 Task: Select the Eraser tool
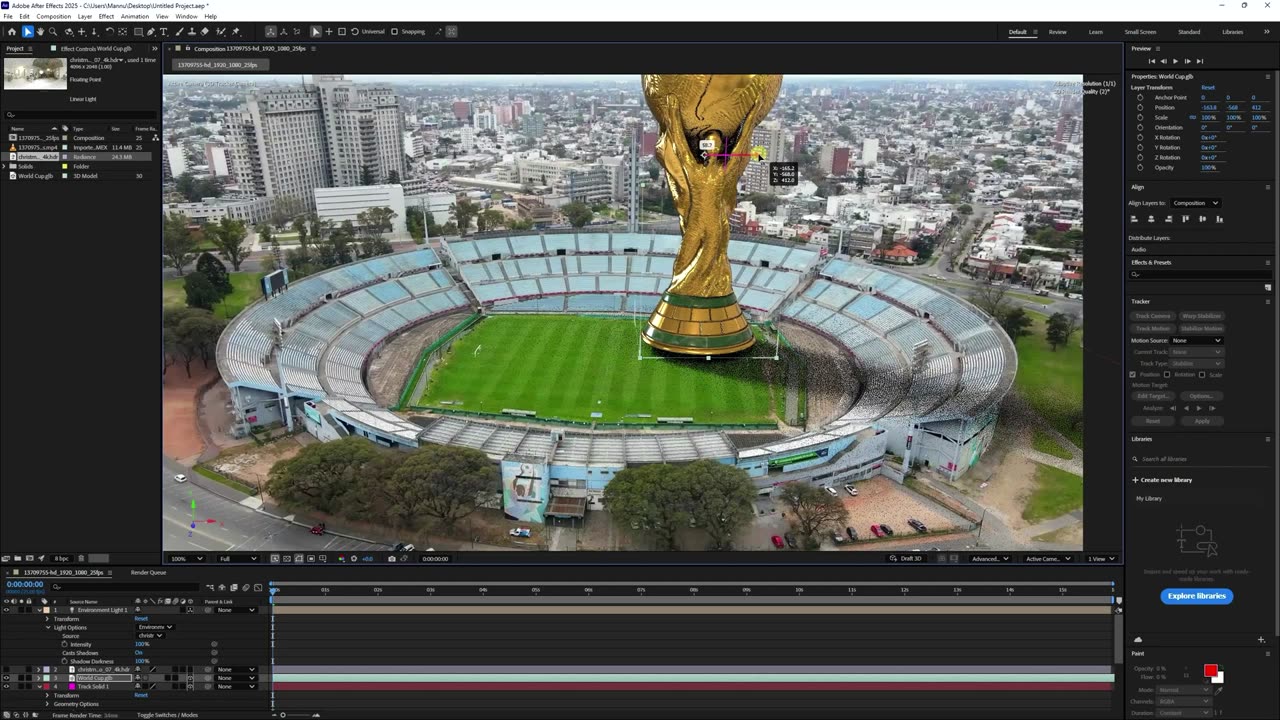[204, 32]
